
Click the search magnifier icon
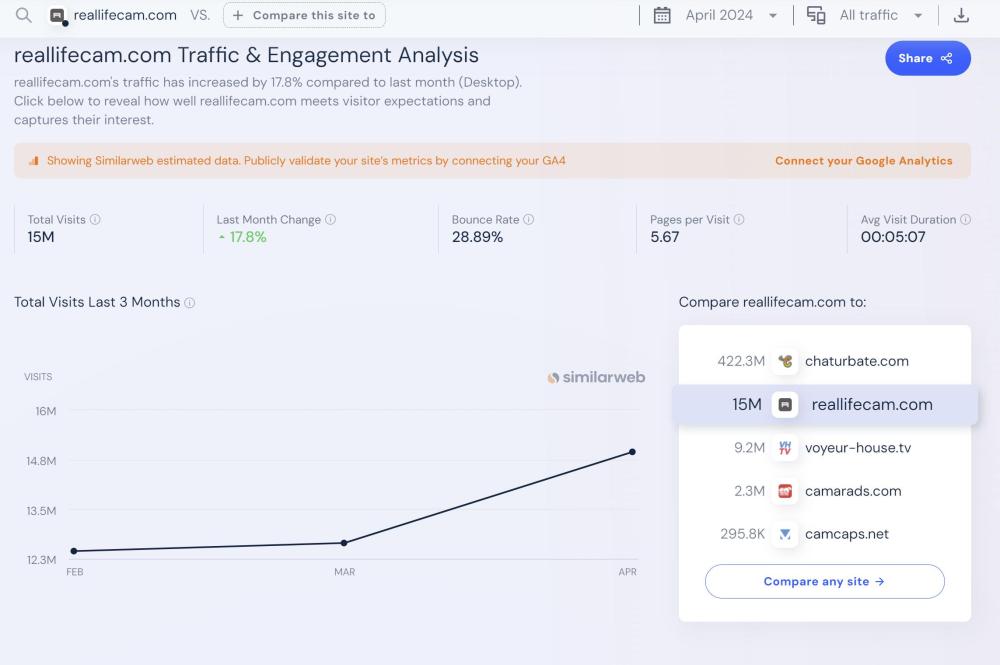coord(24,15)
